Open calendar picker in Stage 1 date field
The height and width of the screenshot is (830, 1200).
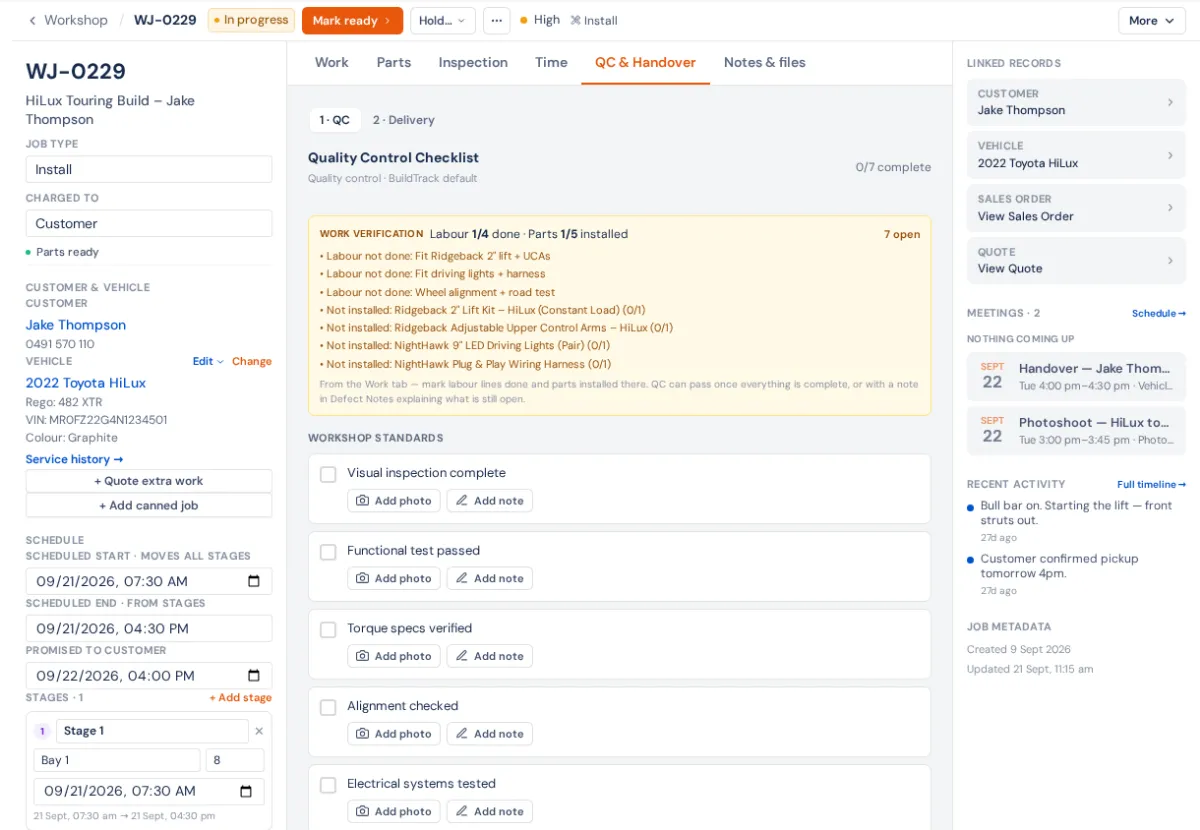point(246,792)
